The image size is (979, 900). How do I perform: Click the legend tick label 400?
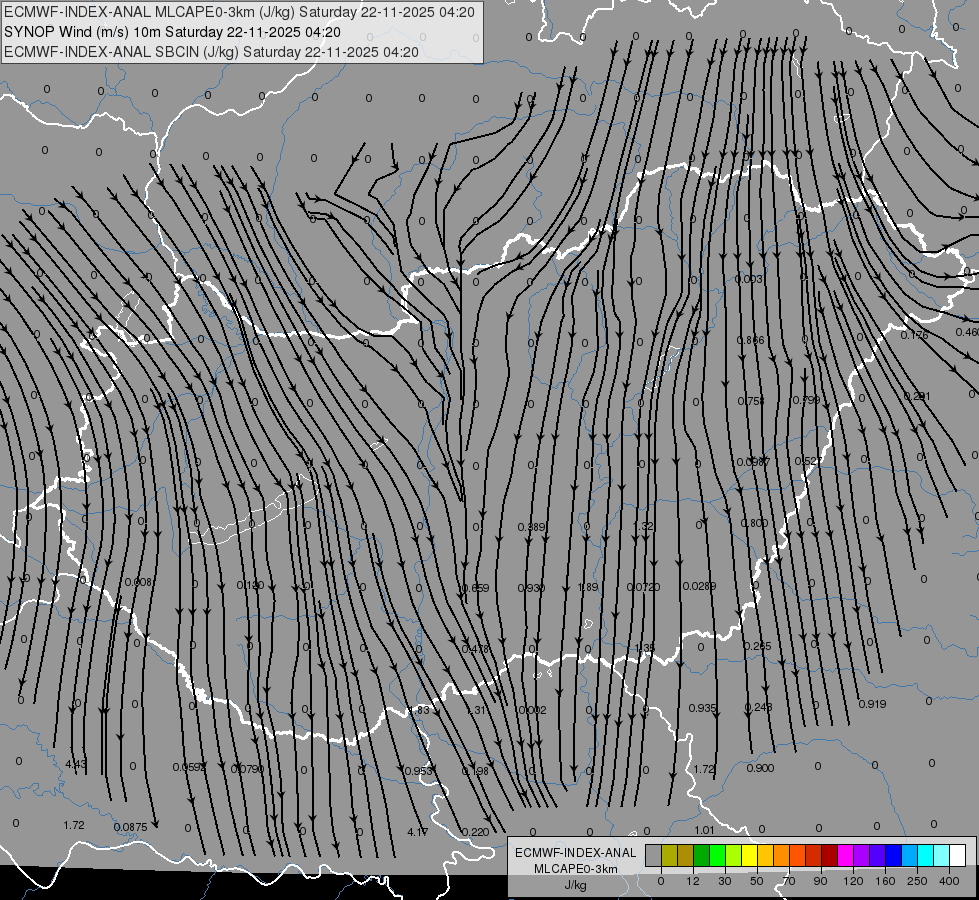click(949, 881)
